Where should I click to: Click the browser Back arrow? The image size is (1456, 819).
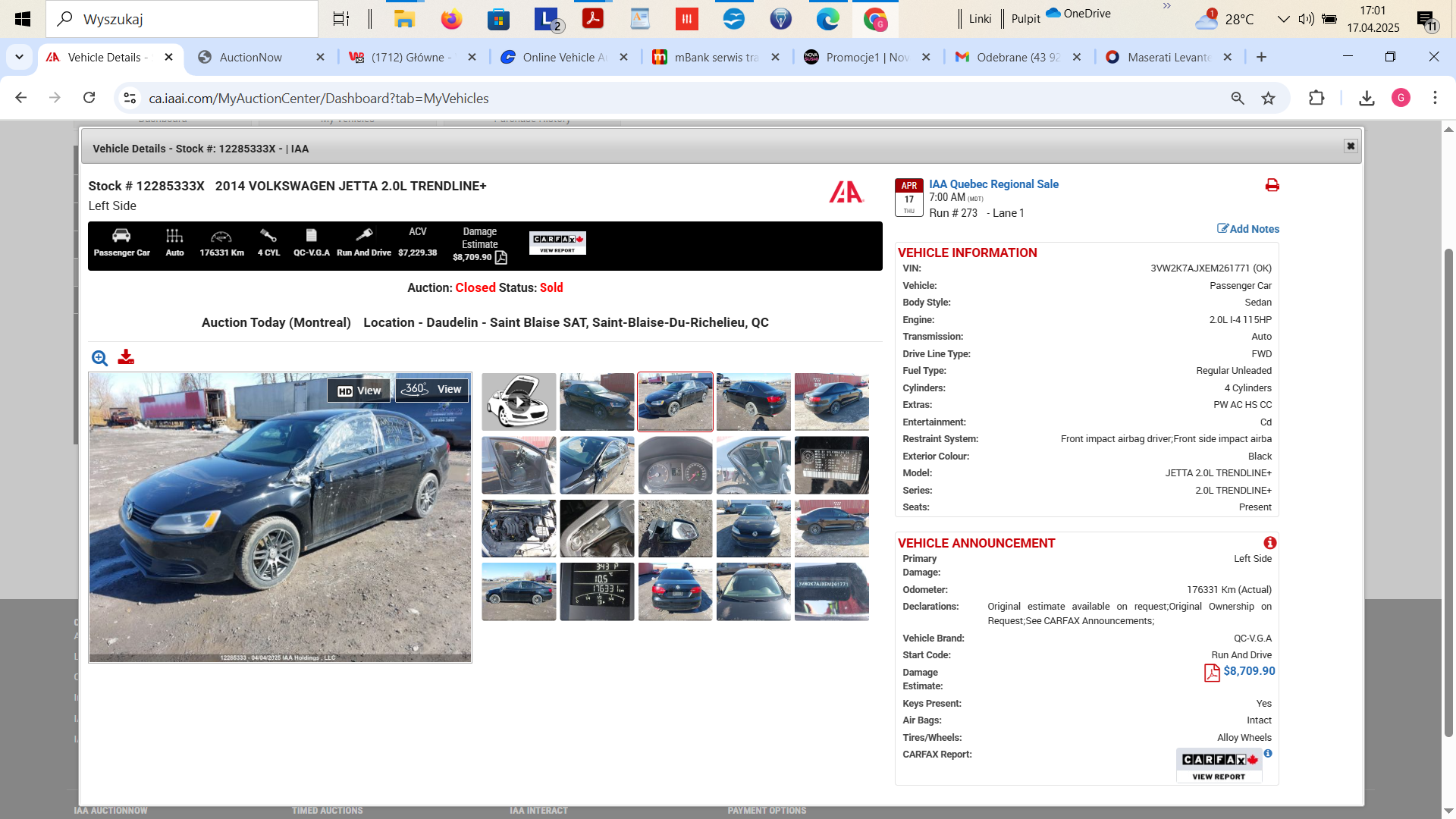point(21,98)
